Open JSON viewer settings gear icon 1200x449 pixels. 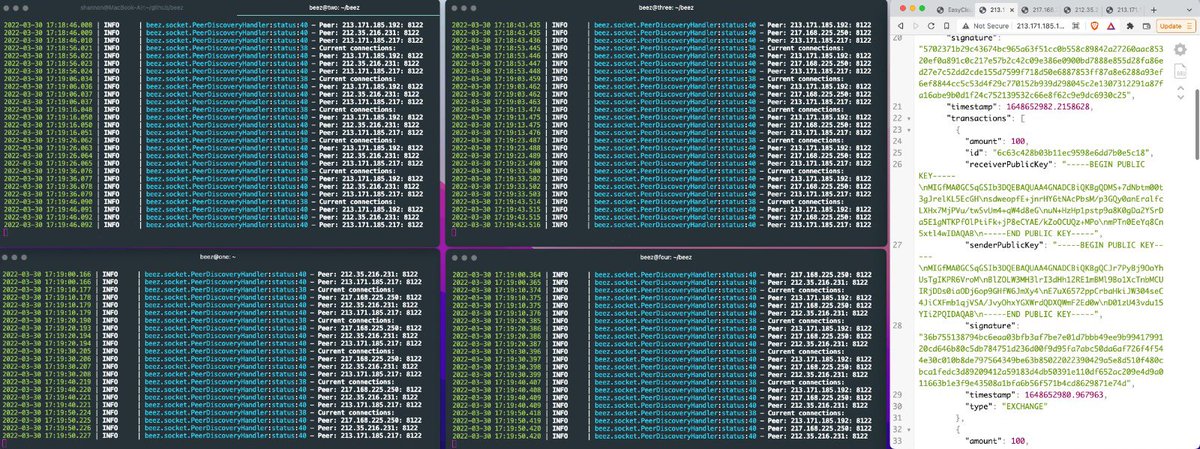(1180, 50)
